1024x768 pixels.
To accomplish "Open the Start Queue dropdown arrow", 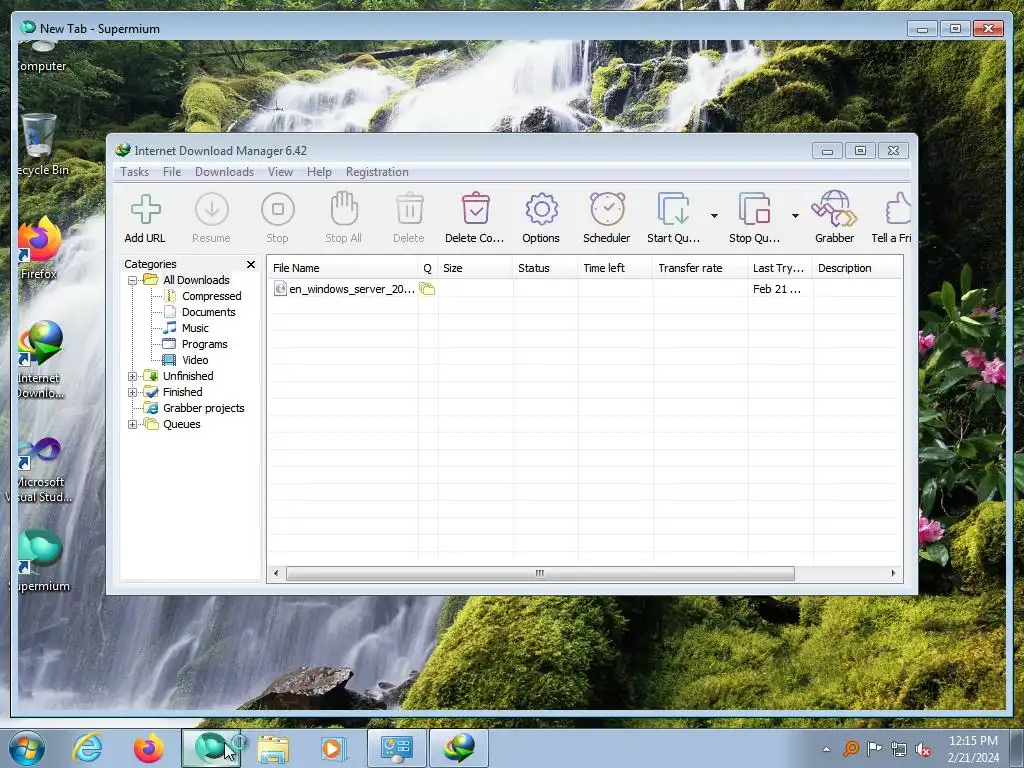I will (714, 216).
